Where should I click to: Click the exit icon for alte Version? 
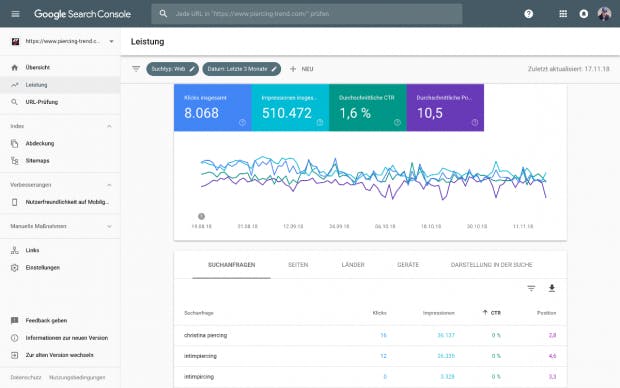[x=15, y=355]
